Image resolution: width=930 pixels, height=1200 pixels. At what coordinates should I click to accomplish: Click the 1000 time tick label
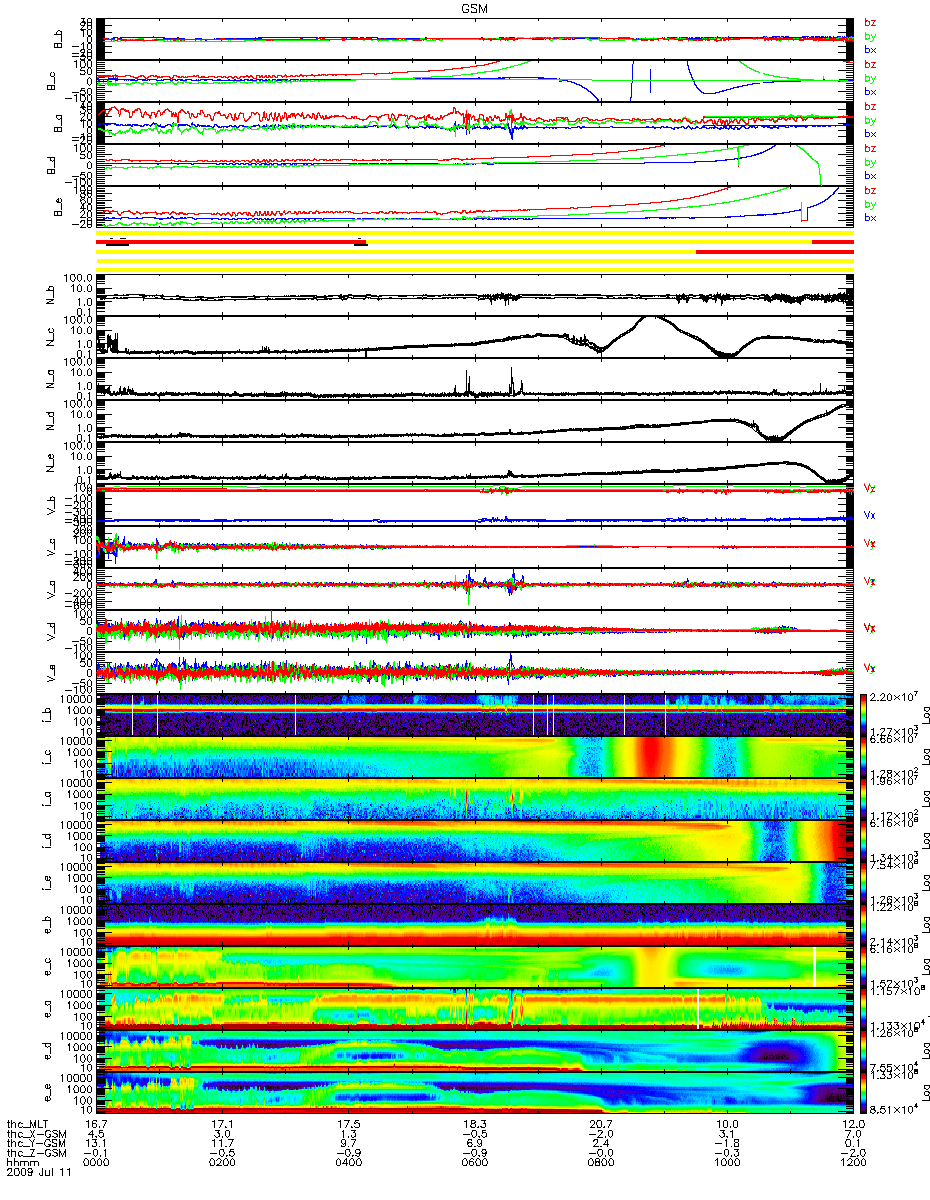[x=726, y=1162]
